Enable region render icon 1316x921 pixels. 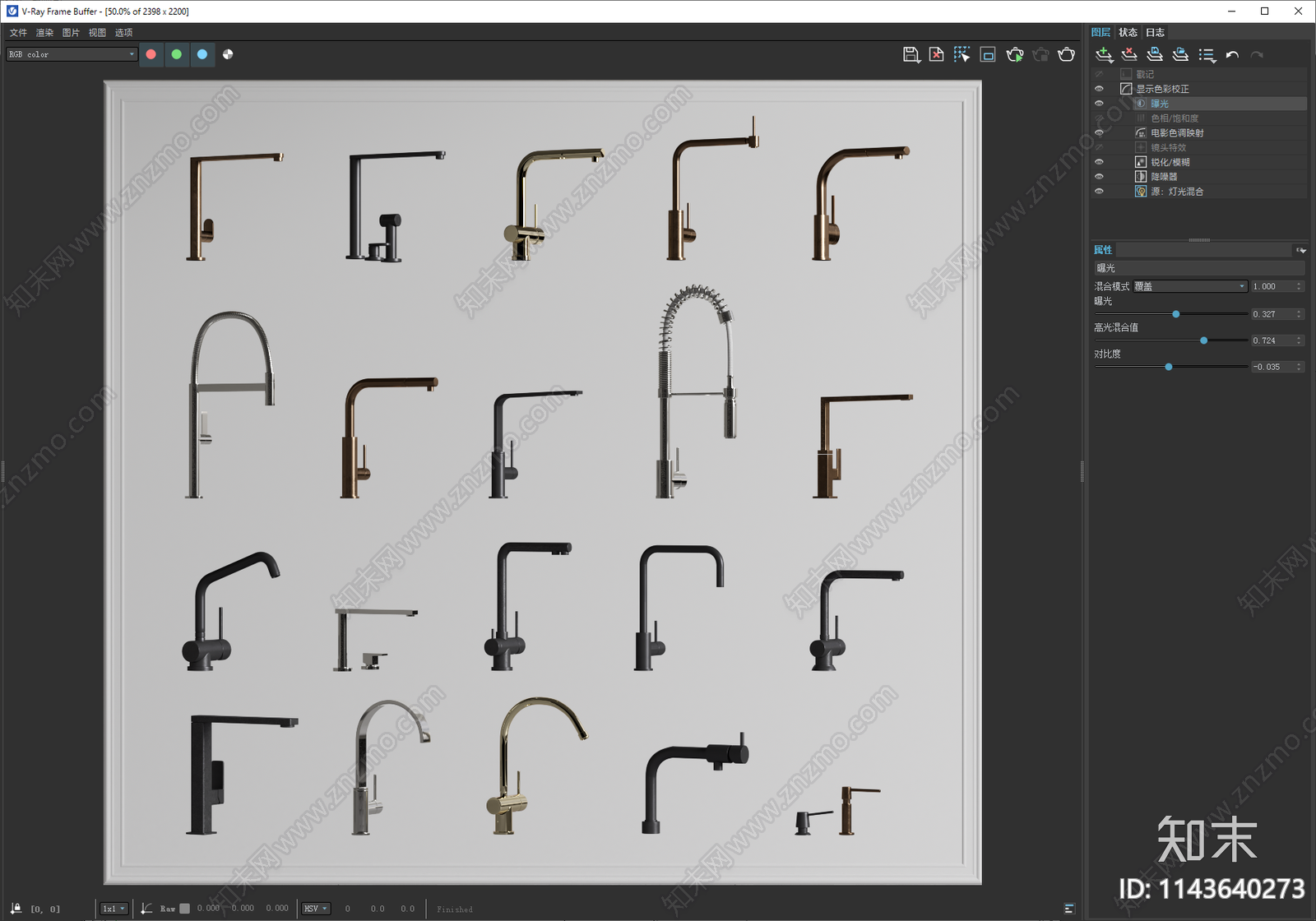click(x=988, y=54)
